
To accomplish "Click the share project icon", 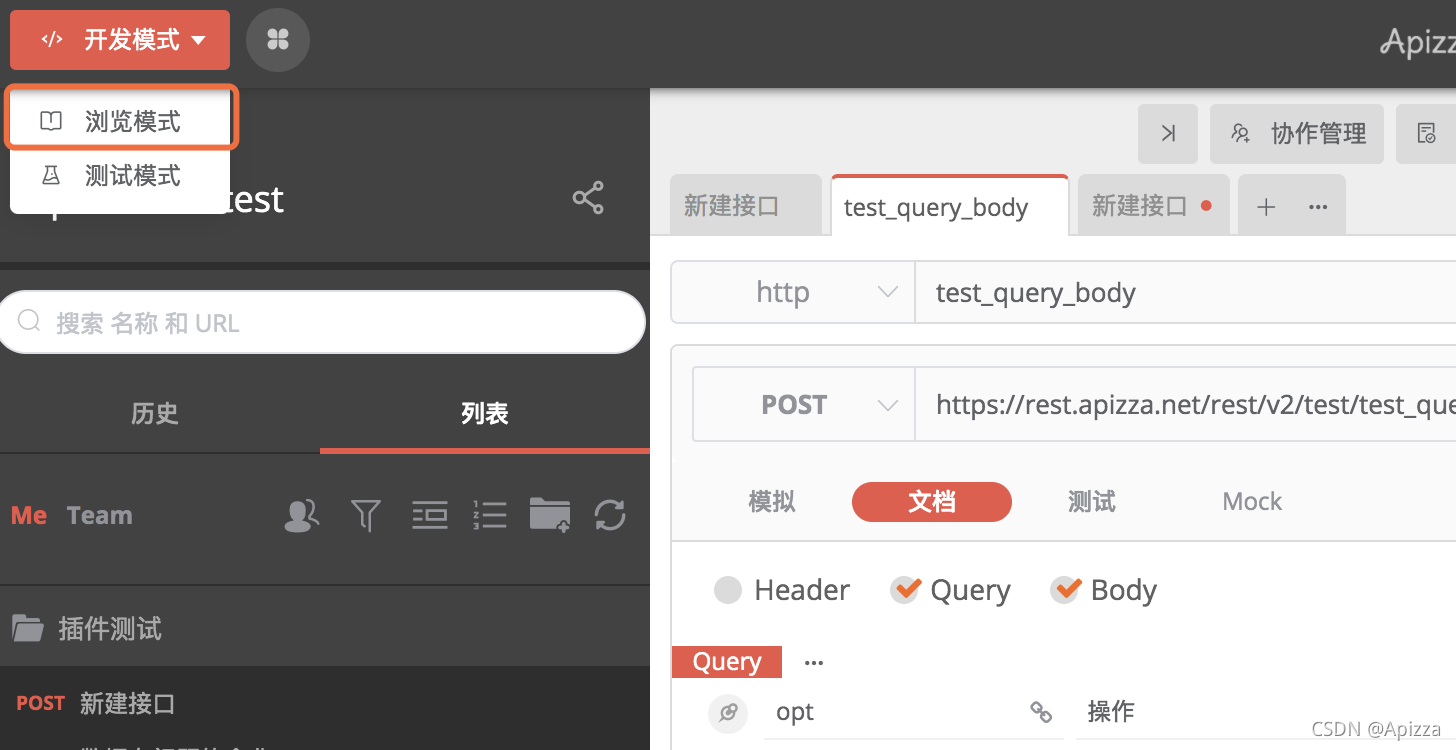I will [588, 198].
